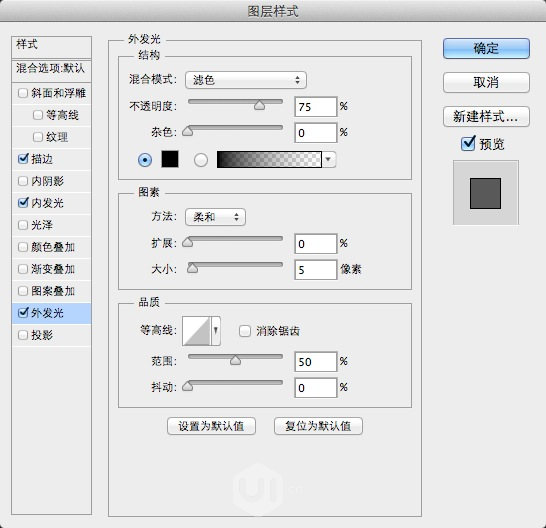
Task: Enable the 纹理 checkbox
Action: [38, 137]
